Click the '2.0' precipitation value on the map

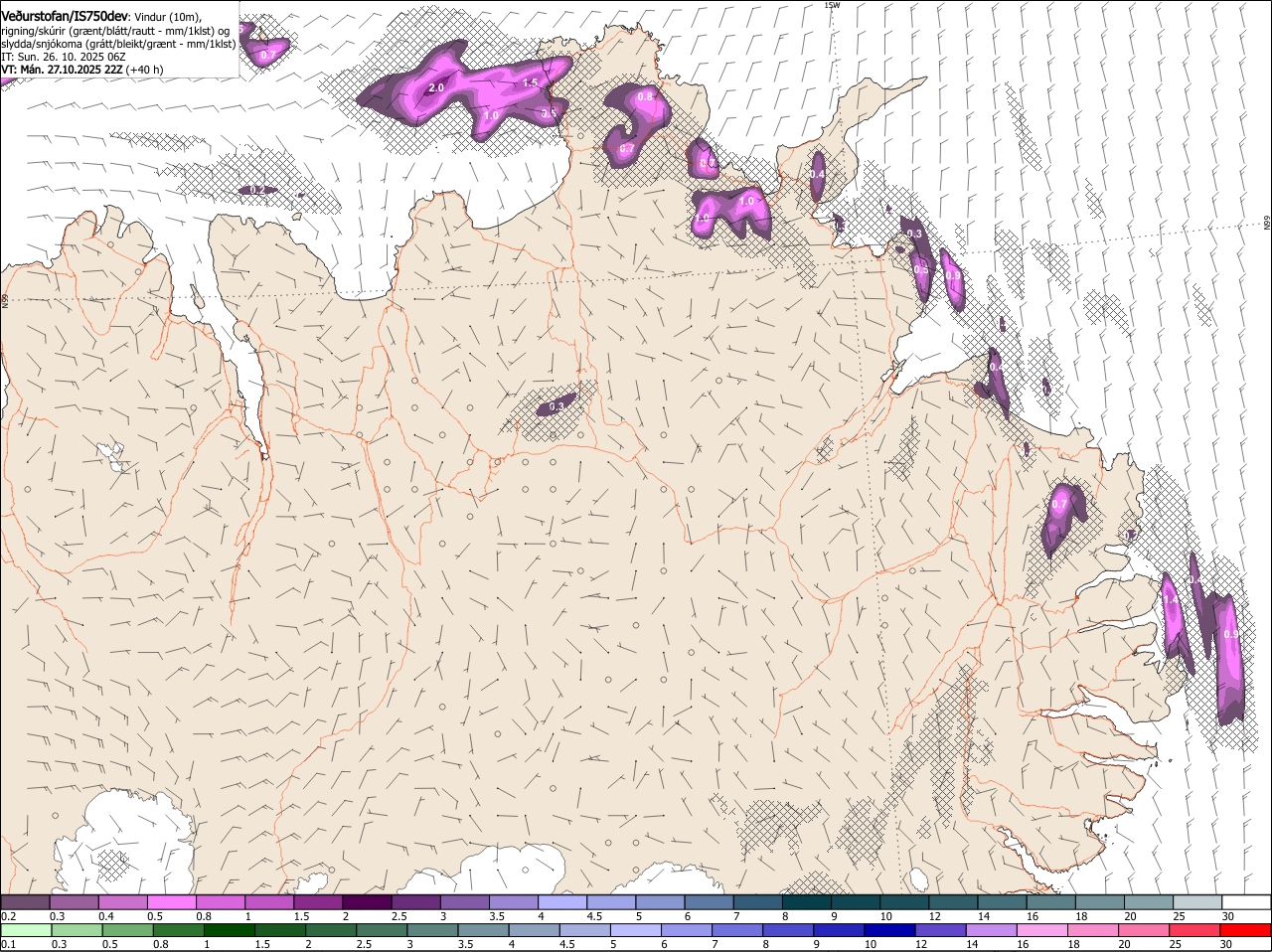(435, 88)
